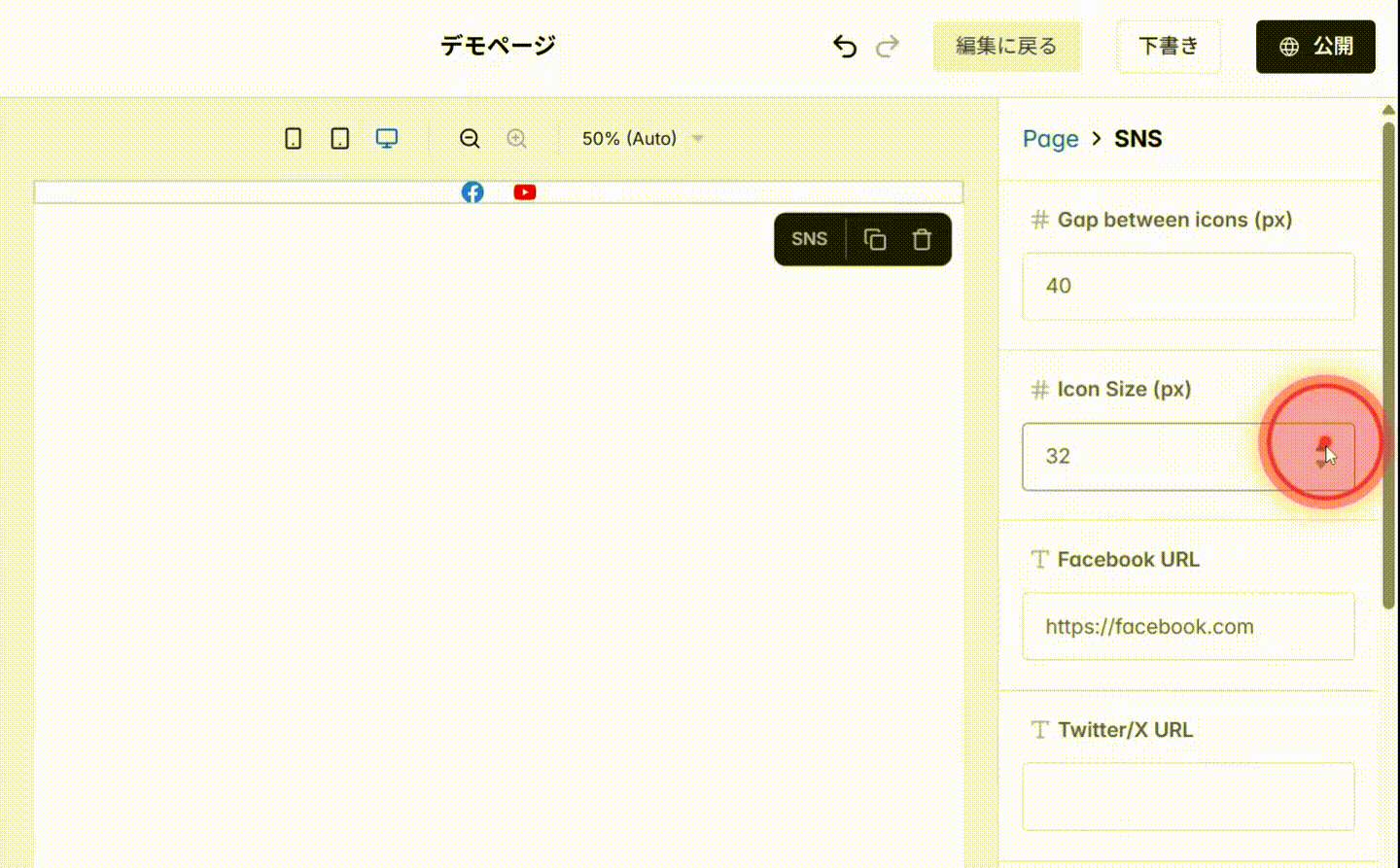
Task: Duplicate the SNS block
Action: click(874, 239)
